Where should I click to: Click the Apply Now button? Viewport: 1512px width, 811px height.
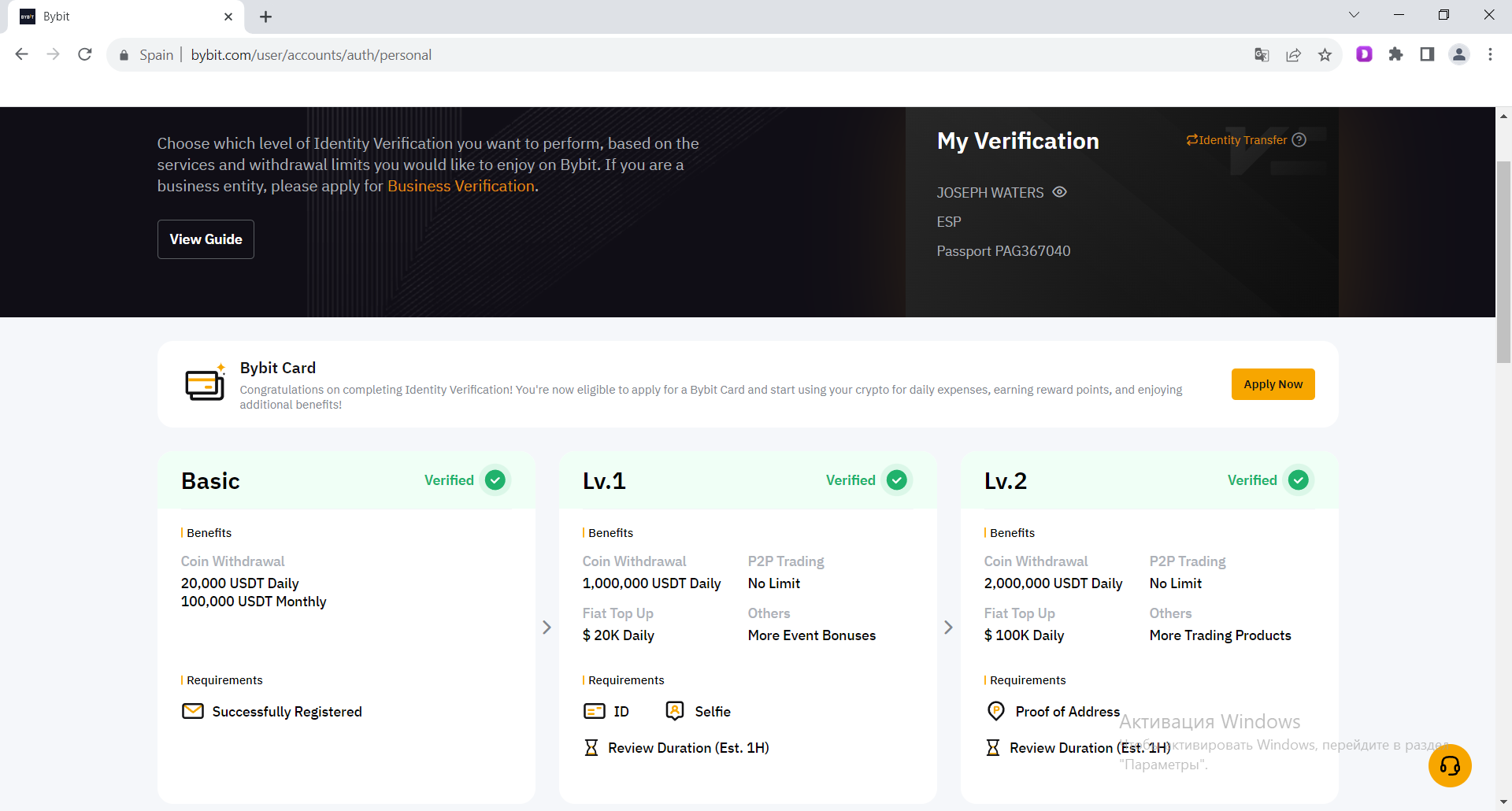coord(1273,384)
